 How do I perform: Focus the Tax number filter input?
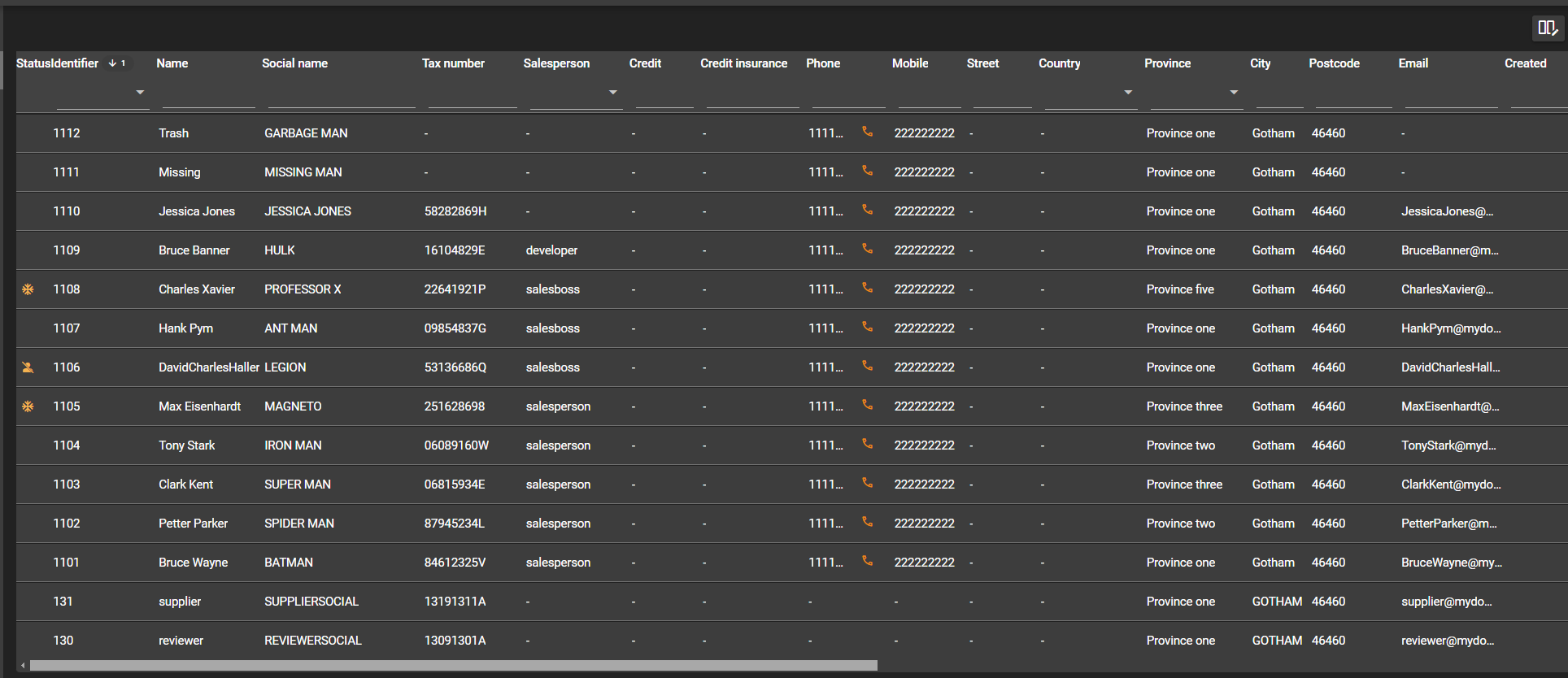coord(473,94)
